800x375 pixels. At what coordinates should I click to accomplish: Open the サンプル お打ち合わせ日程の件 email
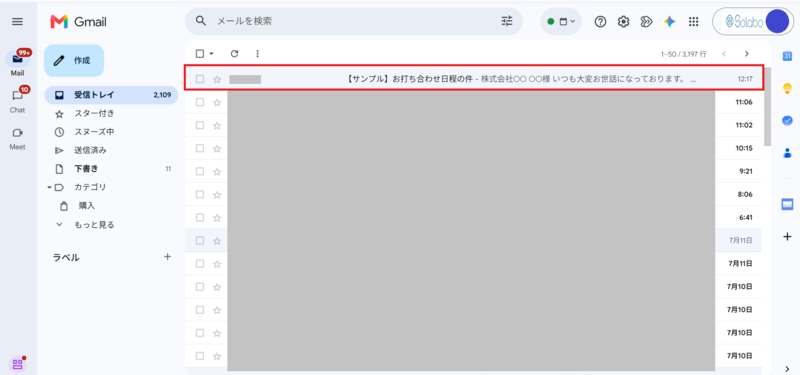point(473,79)
